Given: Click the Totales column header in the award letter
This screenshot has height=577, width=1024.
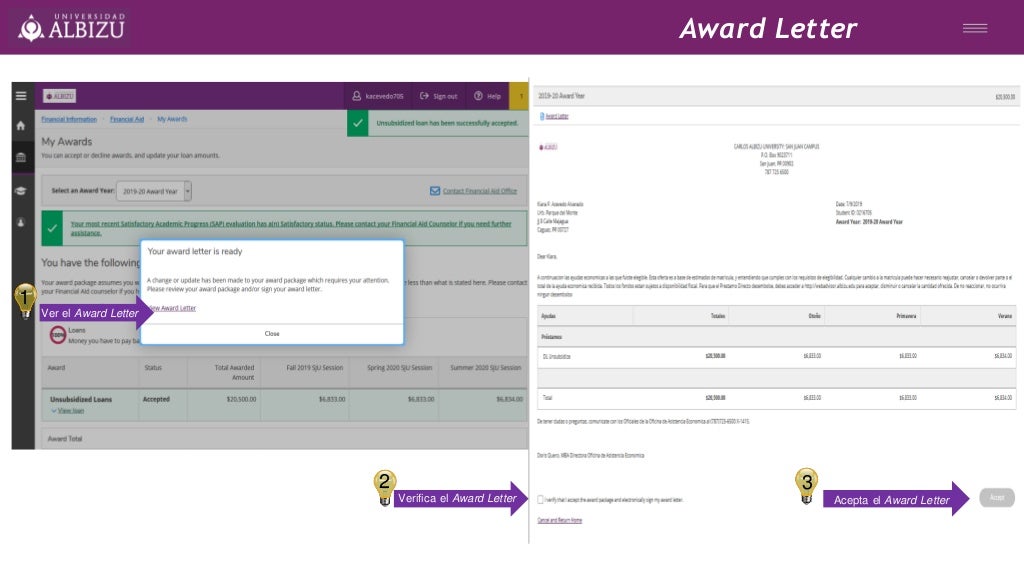Looking at the screenshot, I should tap(718, 316).
